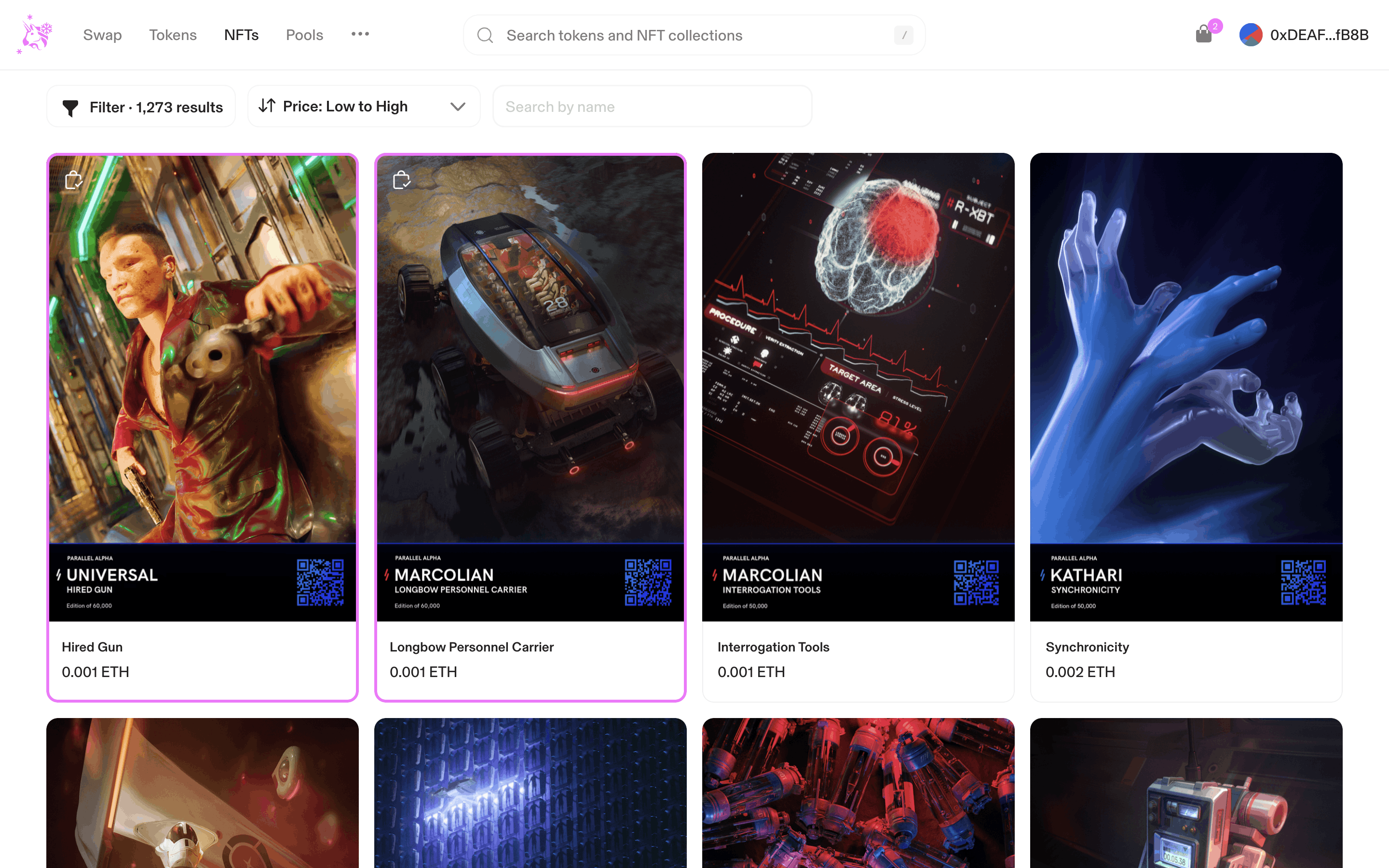Remove Hired Gun from bag toggle
The width and height of the screenshot is (1389, 868).
click(73, 180)
